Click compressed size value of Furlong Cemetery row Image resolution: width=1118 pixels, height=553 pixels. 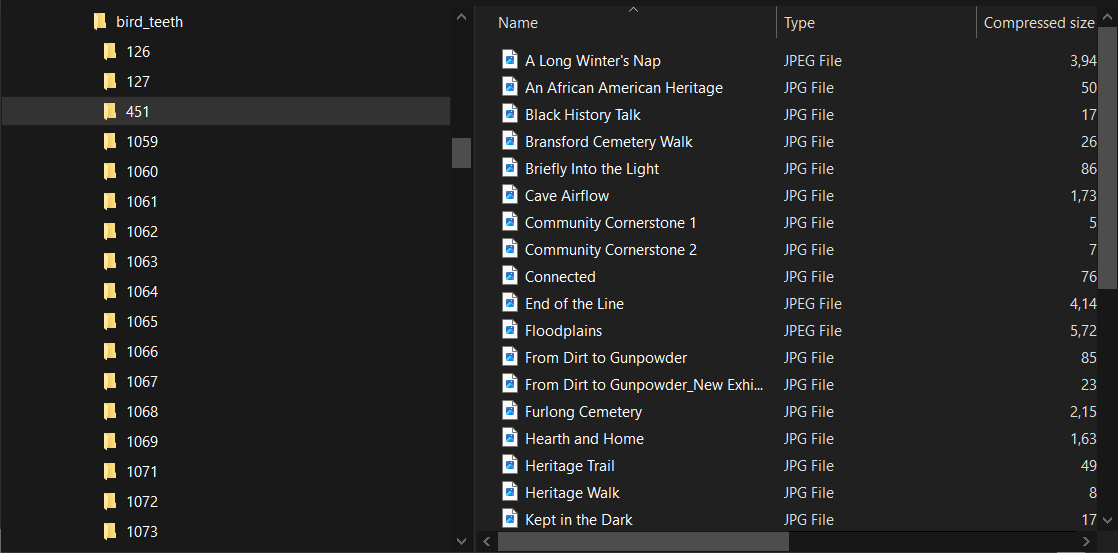point(1084,412)
